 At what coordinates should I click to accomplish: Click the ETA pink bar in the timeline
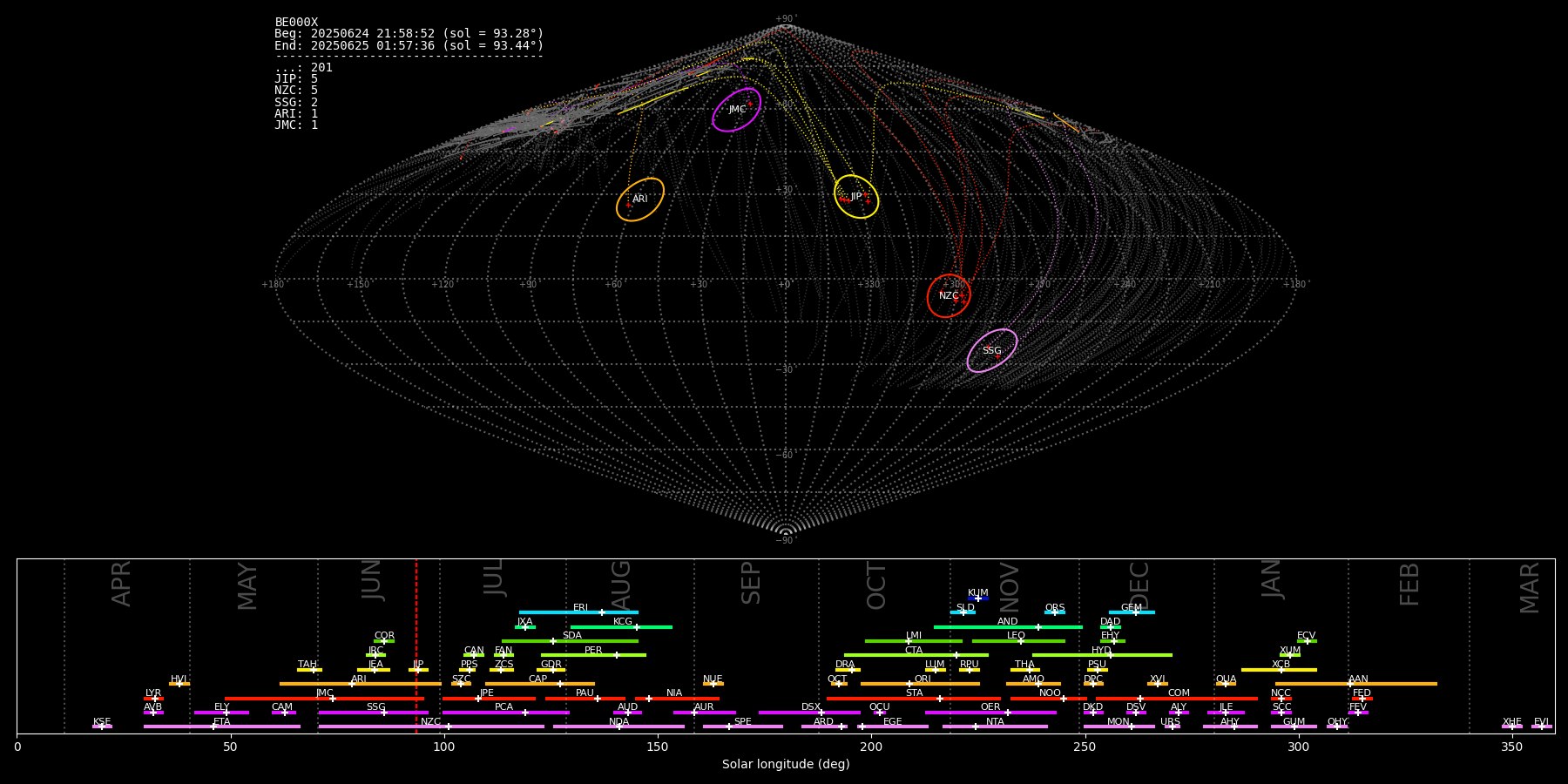point(221,727)
